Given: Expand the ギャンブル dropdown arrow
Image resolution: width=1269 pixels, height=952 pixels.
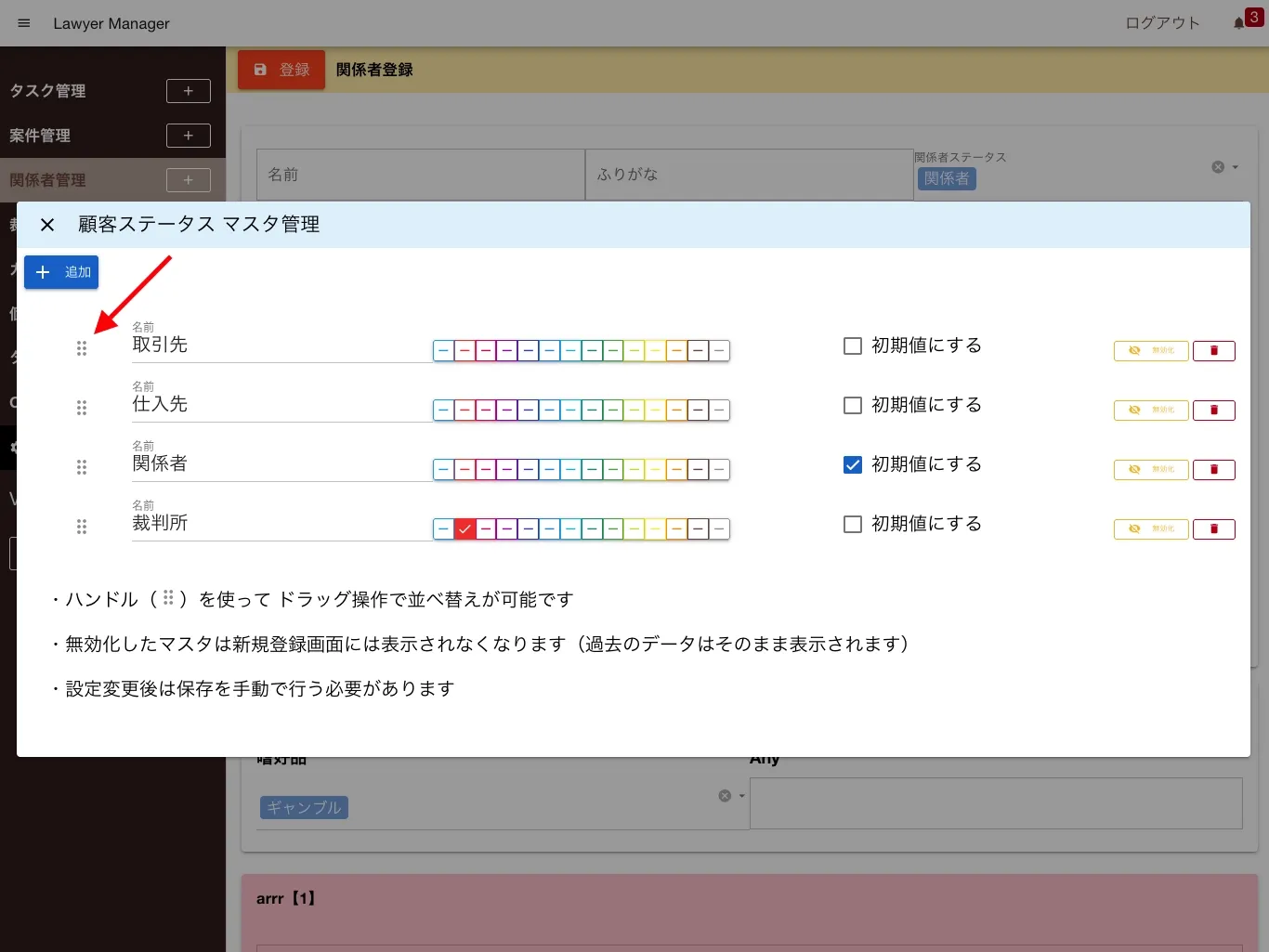Looking at the screenshot, I should [741, 796].
